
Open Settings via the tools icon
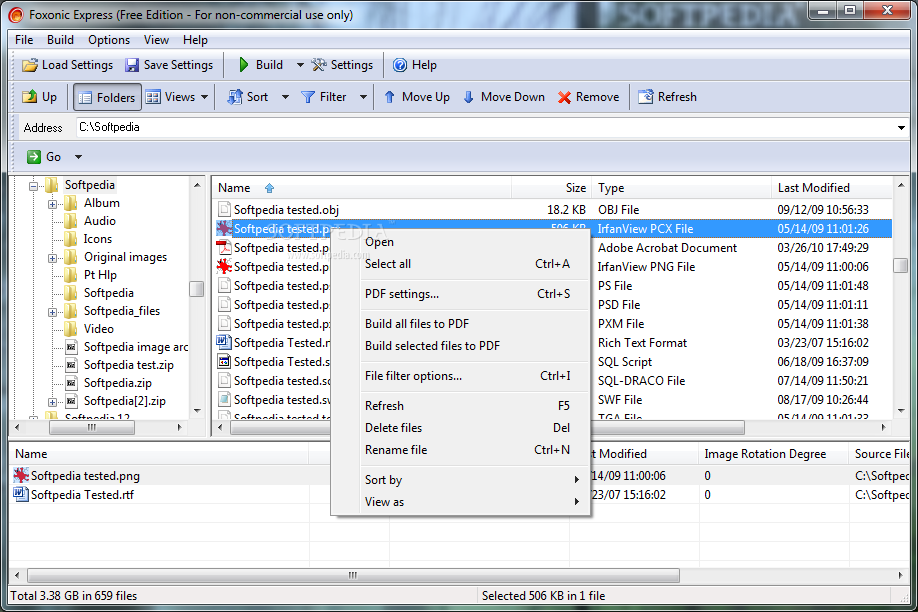point(319,65)
